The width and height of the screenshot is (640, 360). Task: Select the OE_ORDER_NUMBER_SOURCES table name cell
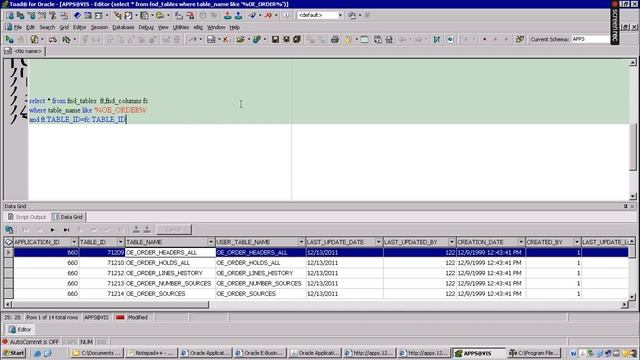[170, 283]
